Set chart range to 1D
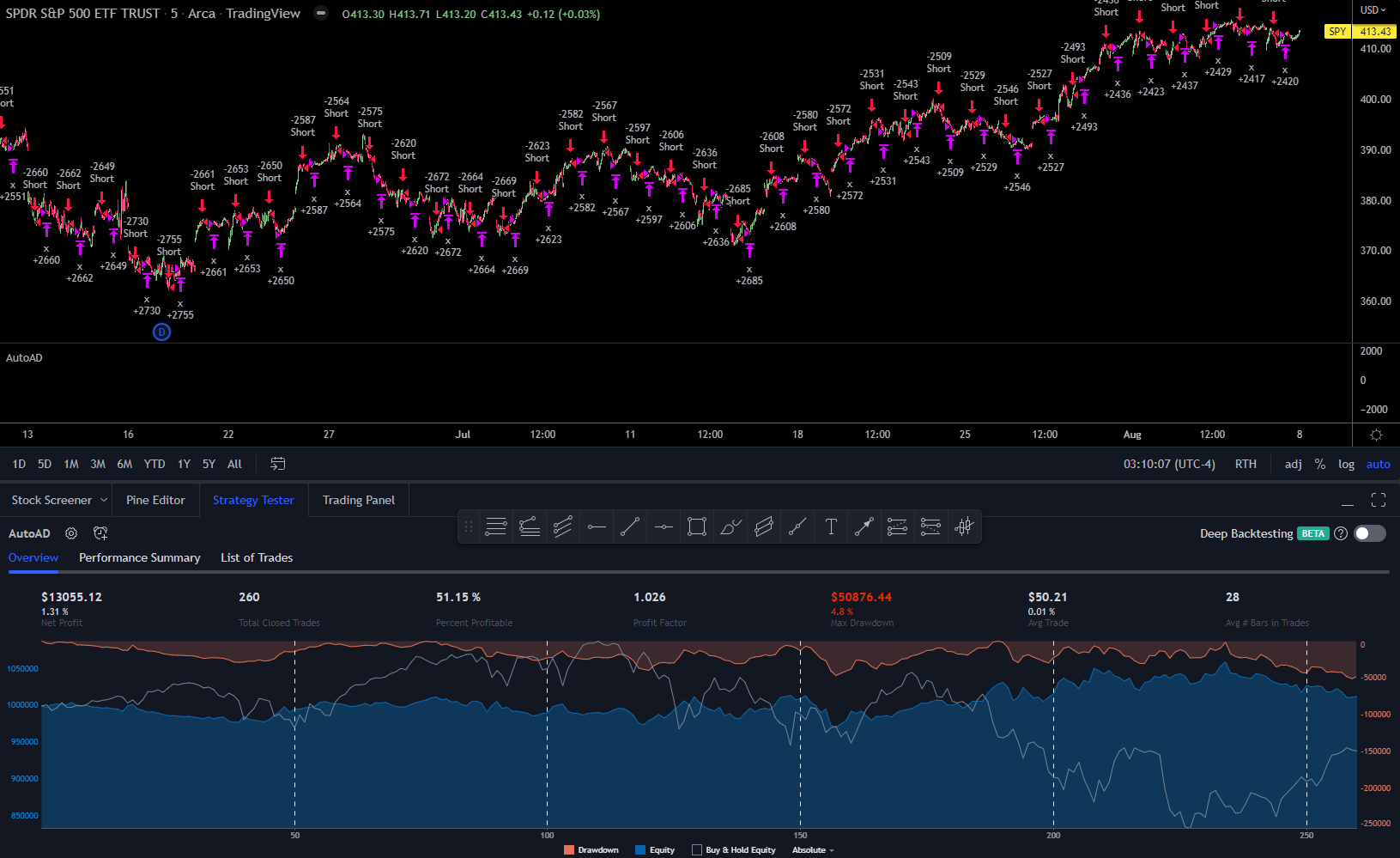1400x858 pixels. click(x=19, y=464)
